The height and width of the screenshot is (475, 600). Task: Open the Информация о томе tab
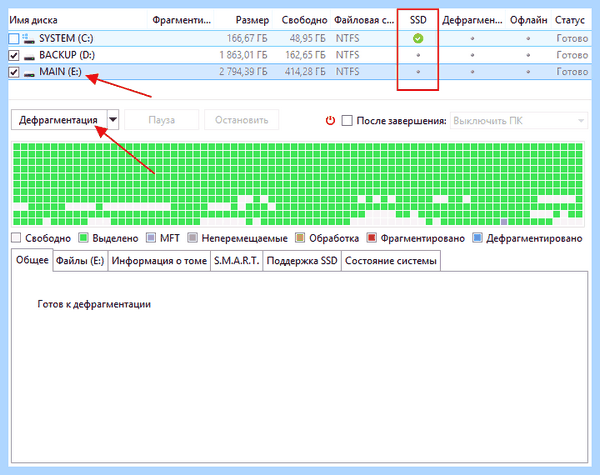(159, 261)
